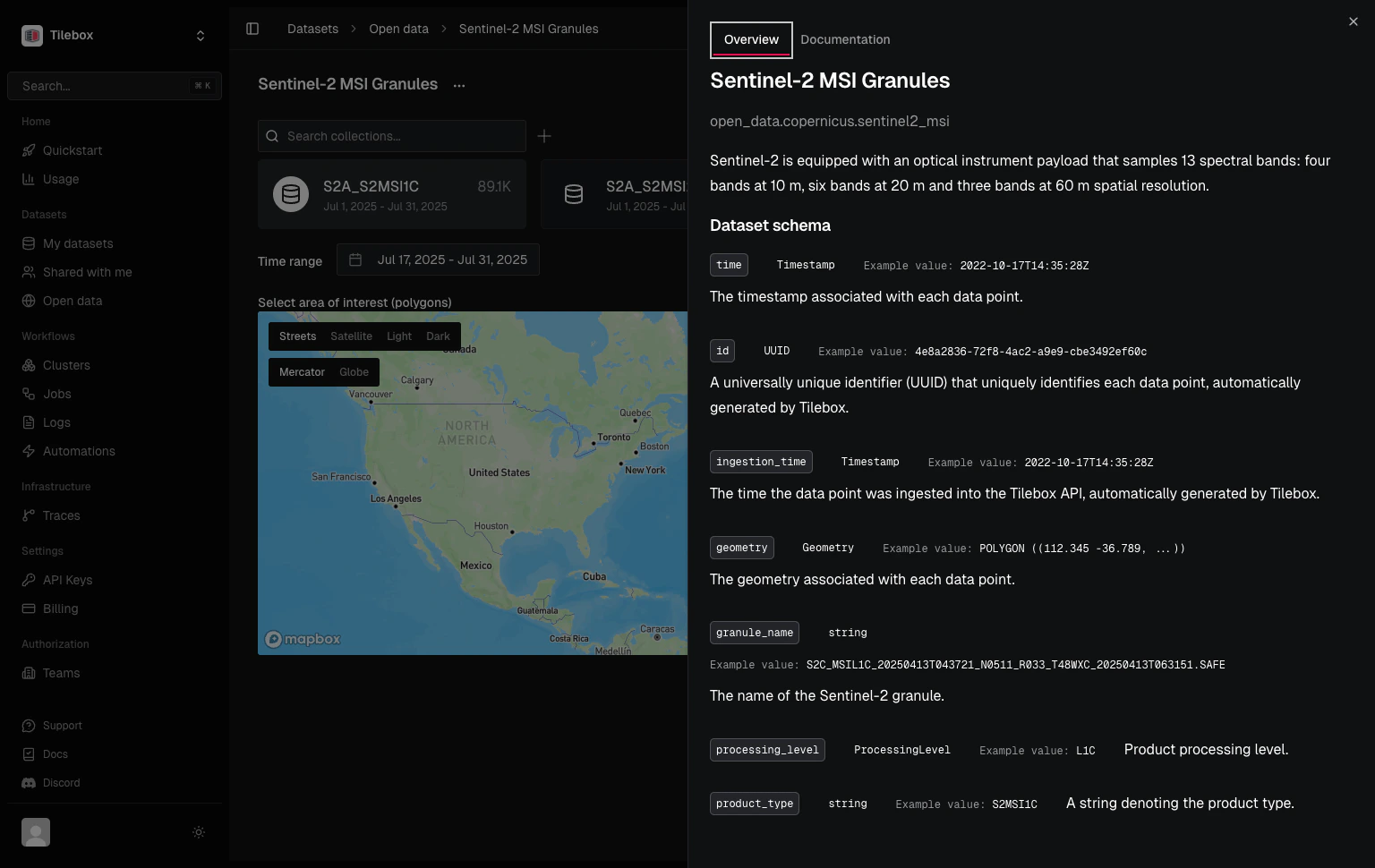Click the 'product_type' field badge

(x=755, y=804)
